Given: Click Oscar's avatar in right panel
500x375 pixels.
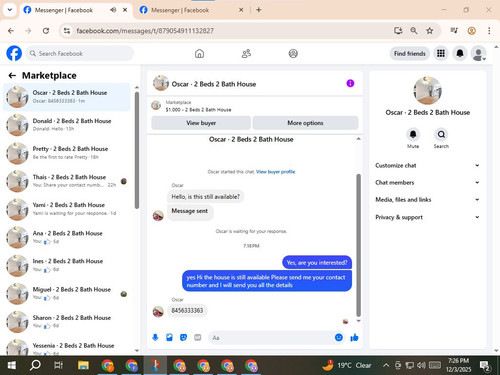Looking at the screenshot, I should 427,90.
